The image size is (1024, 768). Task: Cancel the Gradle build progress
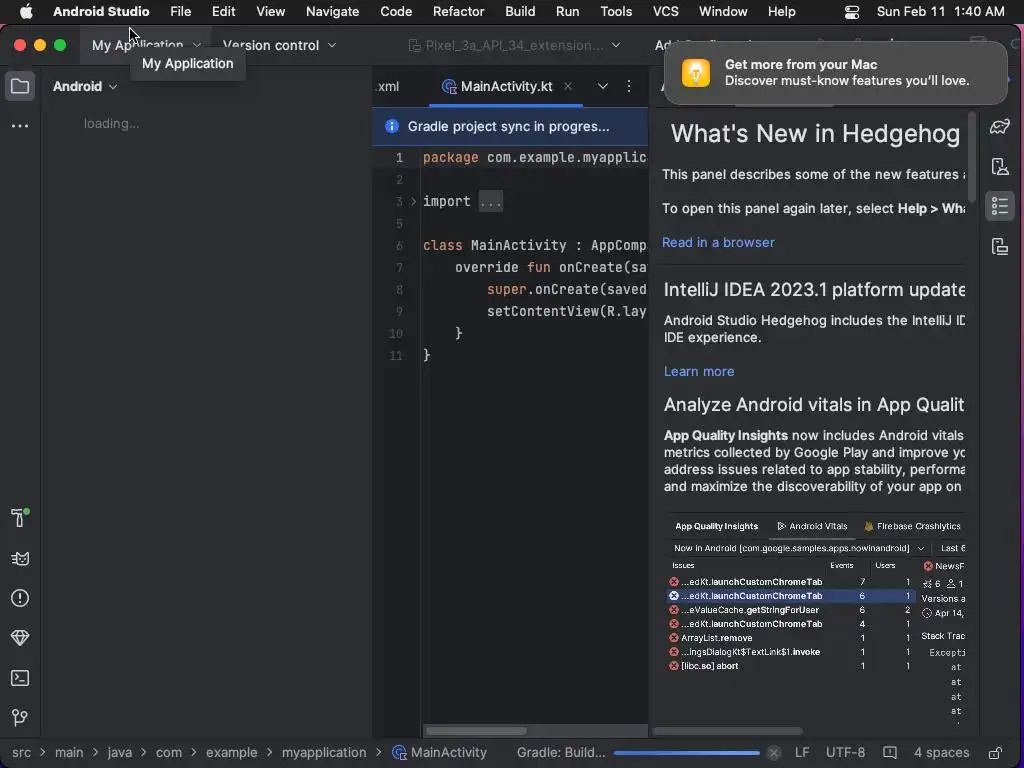(x=773, y=752)
